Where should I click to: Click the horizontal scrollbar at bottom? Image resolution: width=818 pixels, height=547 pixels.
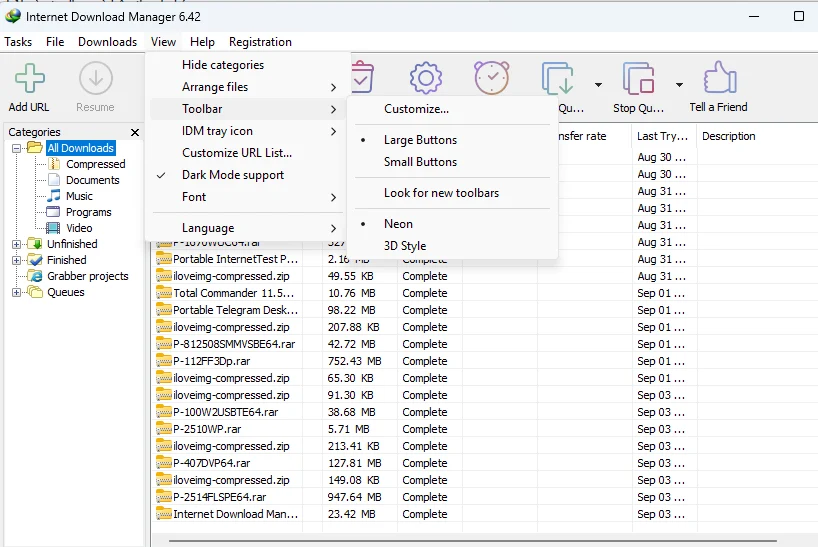(x=473, y=541)
